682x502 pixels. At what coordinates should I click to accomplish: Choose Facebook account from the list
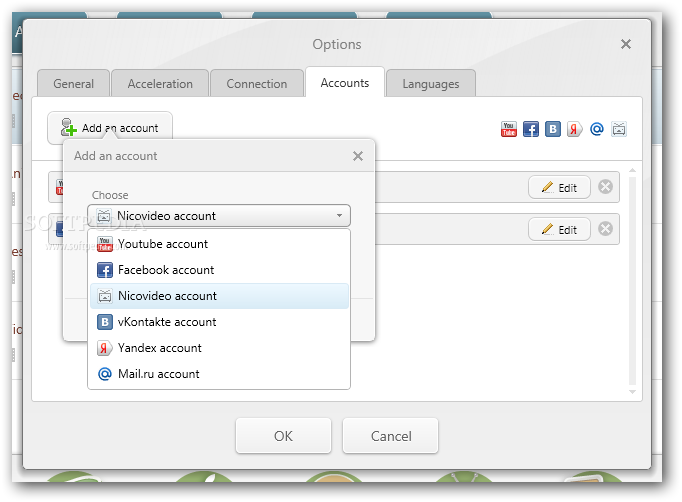(x=219, y=270)
